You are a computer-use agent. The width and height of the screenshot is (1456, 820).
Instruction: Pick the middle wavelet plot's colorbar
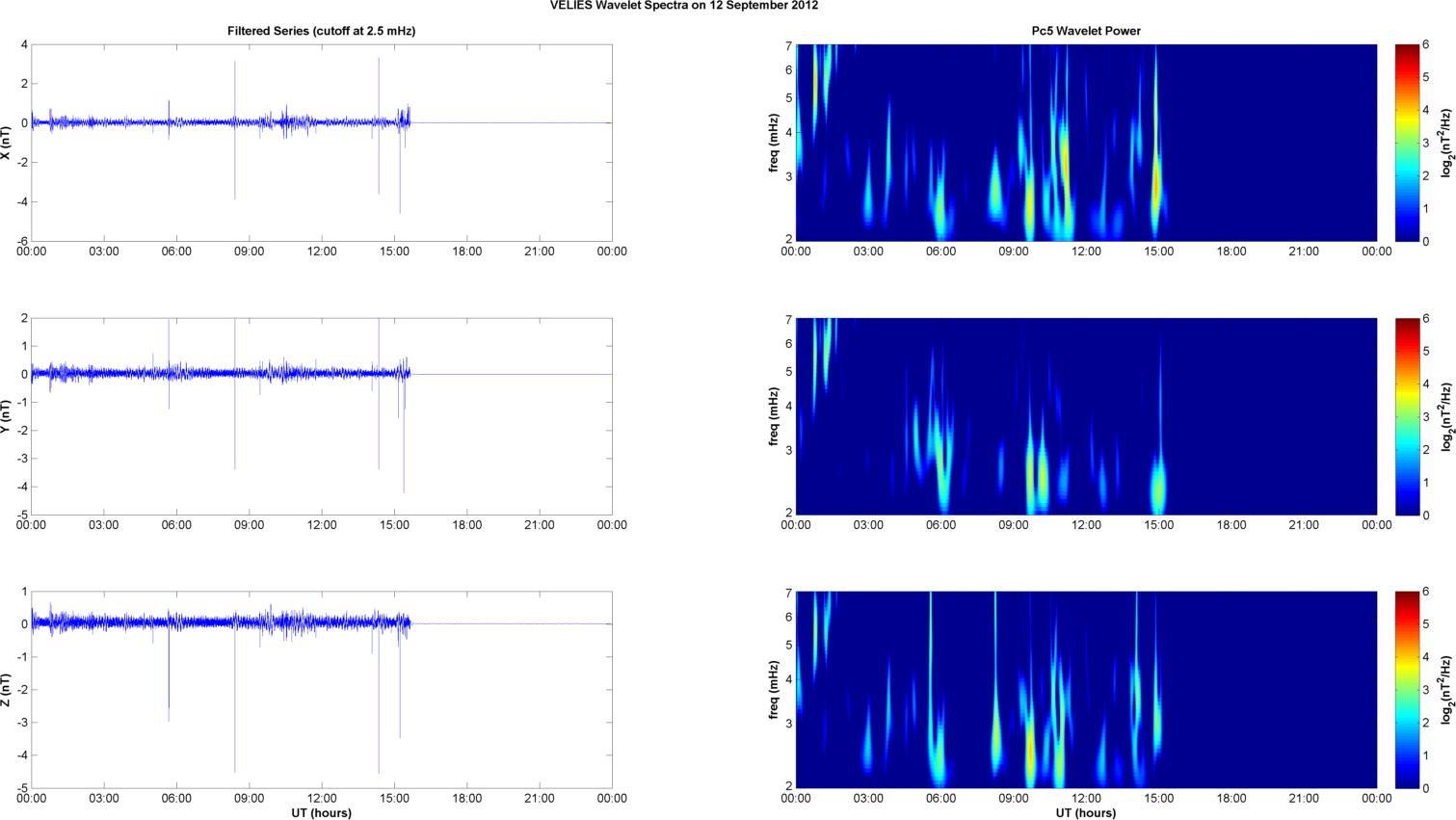tap(1407, 416)
